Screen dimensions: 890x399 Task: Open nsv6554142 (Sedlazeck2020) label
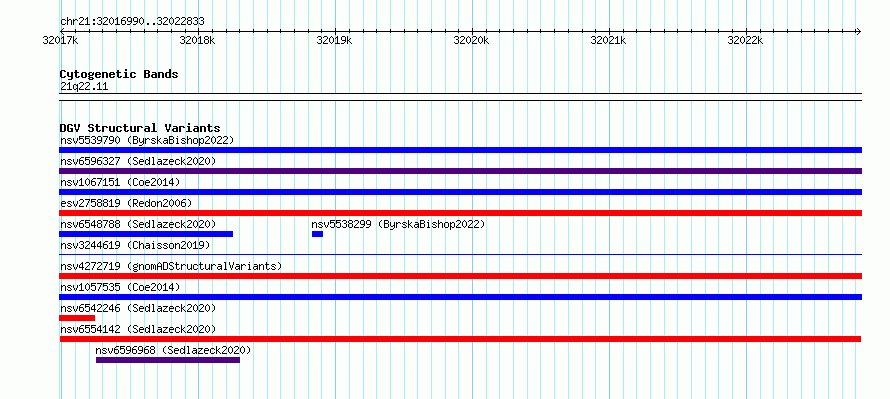click(x=138, y=329)
